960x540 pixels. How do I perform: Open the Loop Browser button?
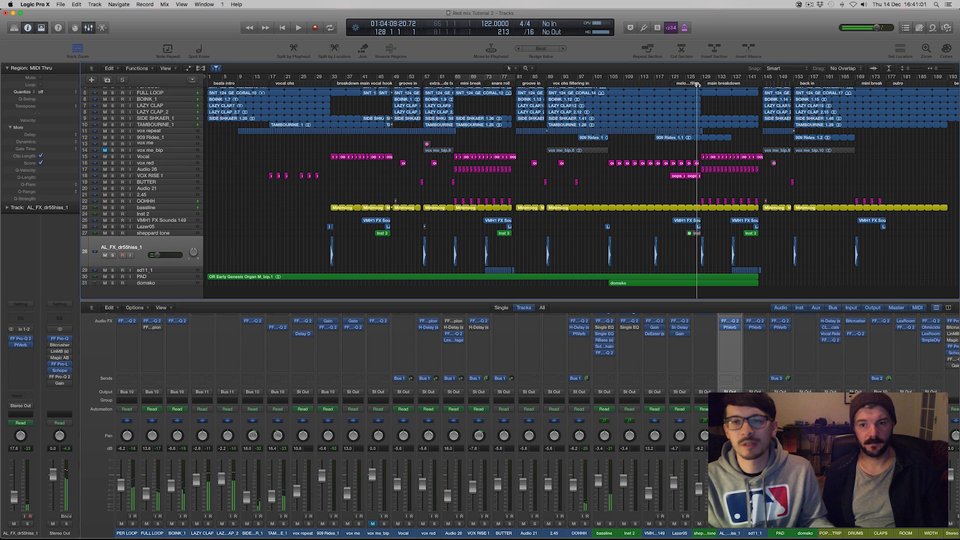pos(932,28)
